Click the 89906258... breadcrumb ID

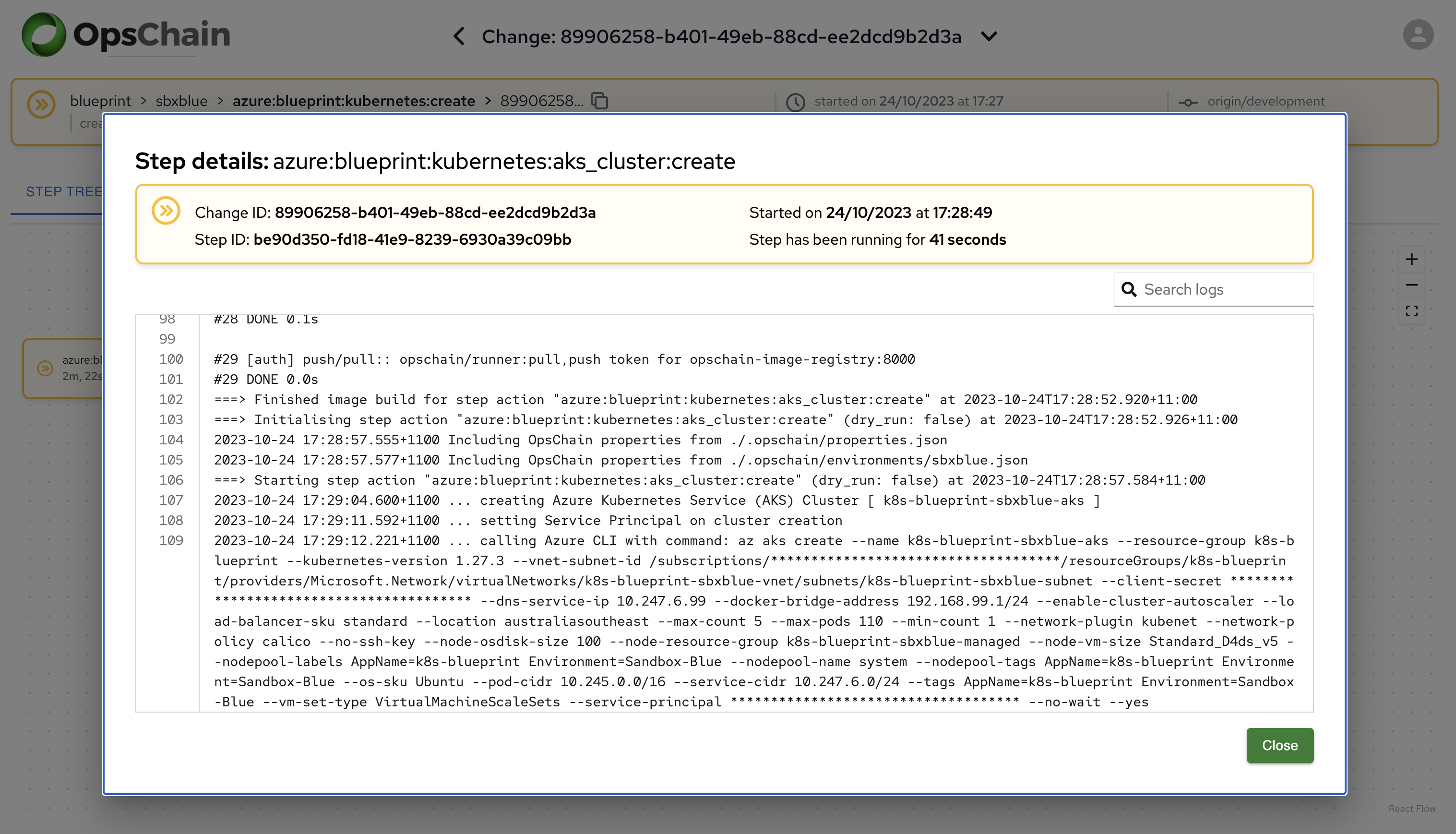(542, 101)
